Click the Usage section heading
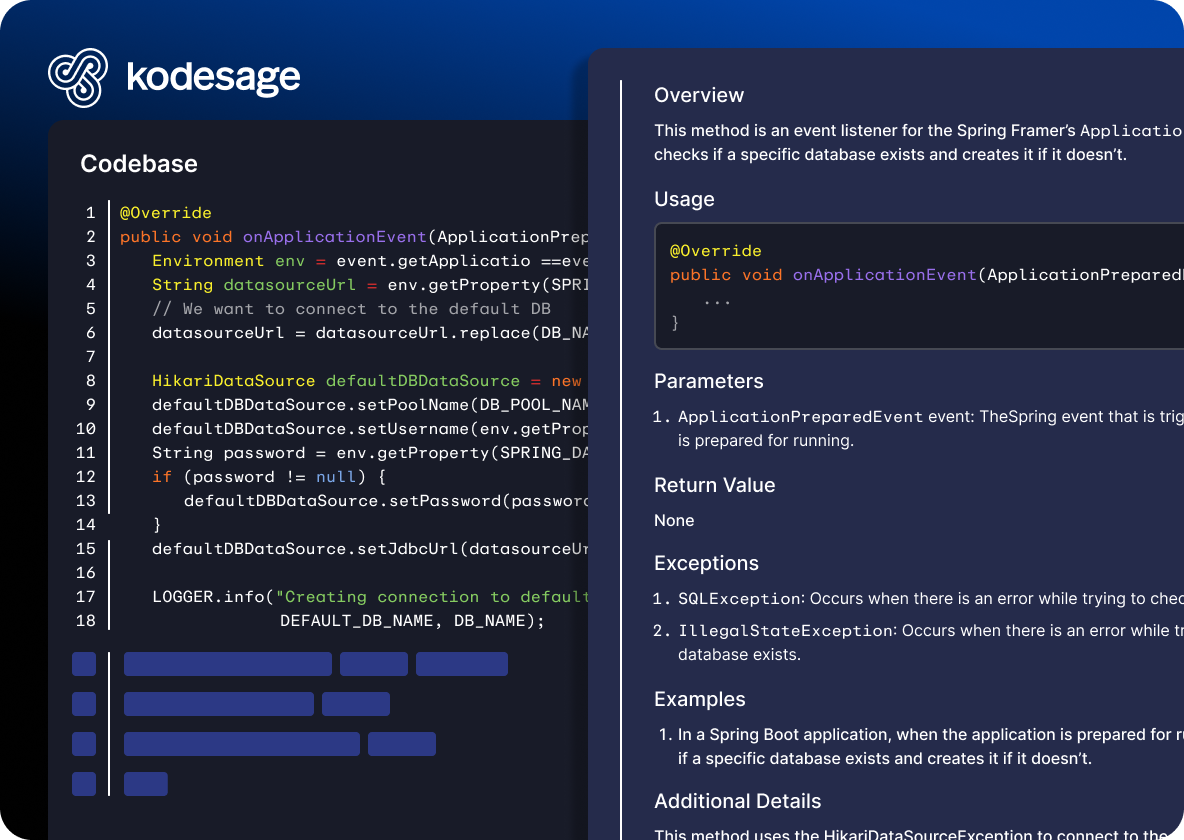 click(x=684, y=199)
